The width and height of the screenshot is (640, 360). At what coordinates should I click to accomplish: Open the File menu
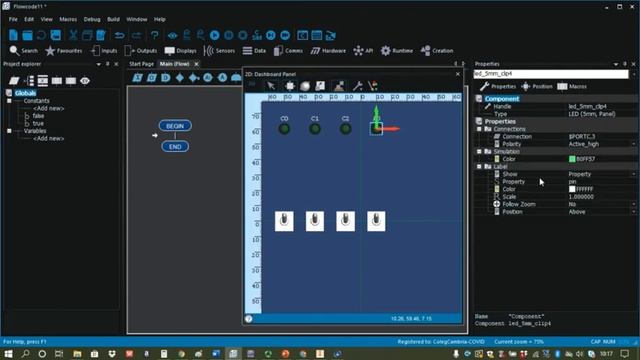coord(13,19)
